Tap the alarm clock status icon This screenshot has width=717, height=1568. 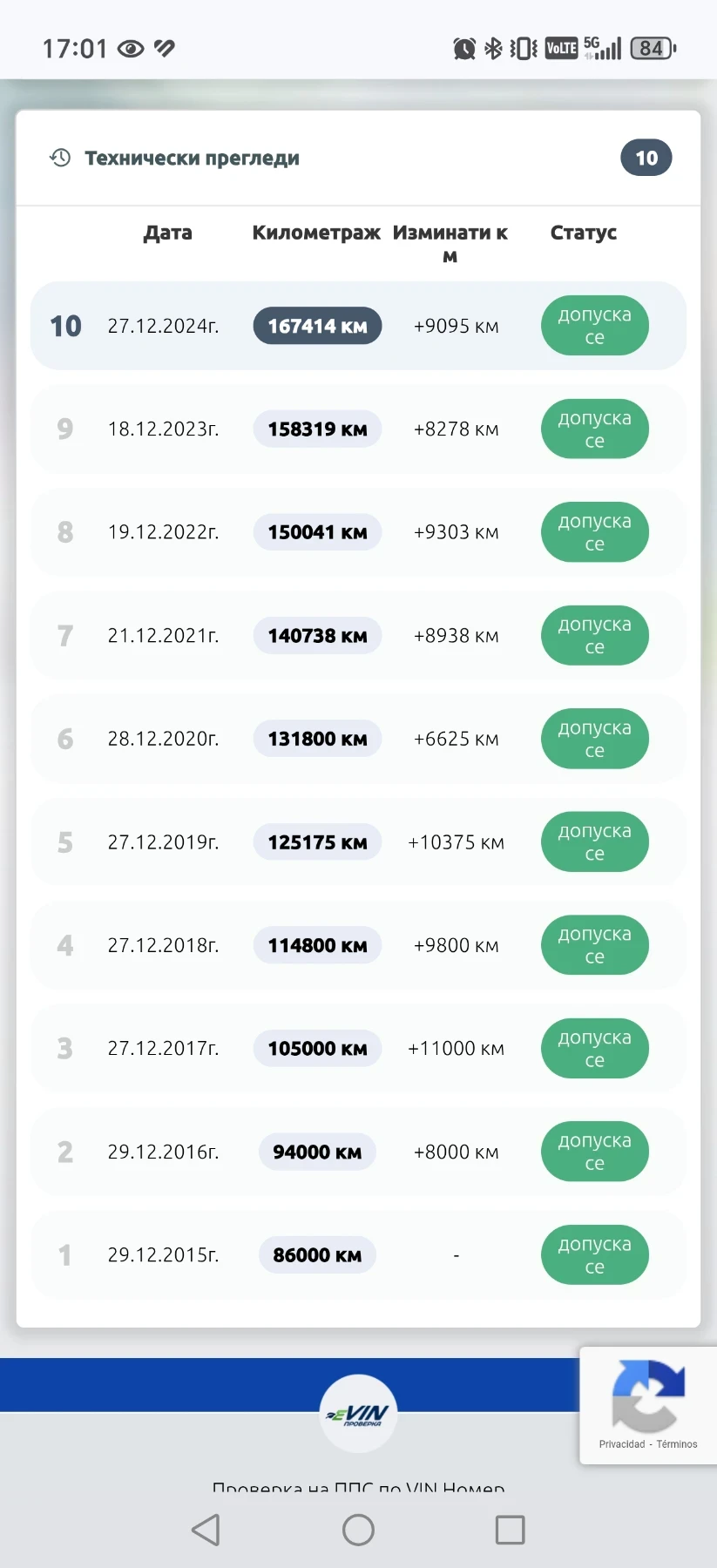[464, 49]
